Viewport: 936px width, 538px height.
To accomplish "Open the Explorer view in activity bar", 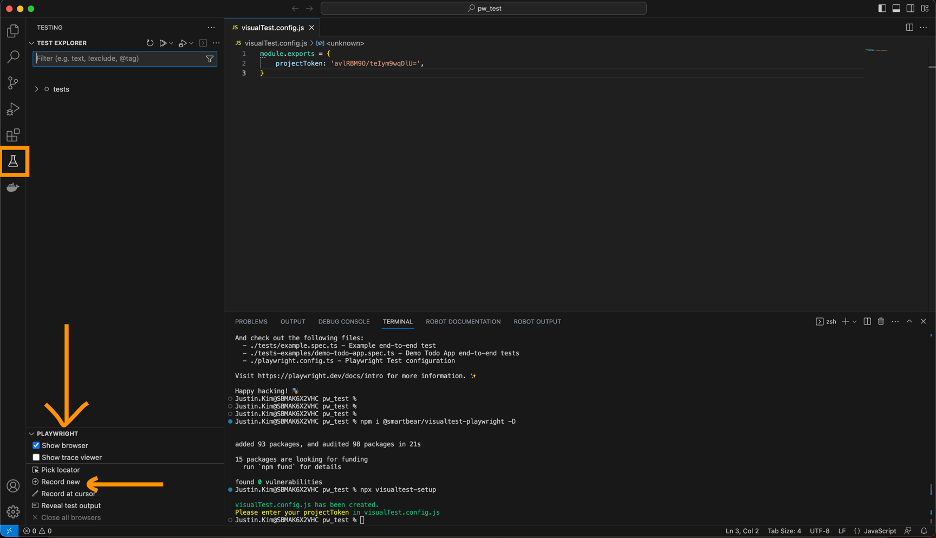I will click(x=13, y=30).
